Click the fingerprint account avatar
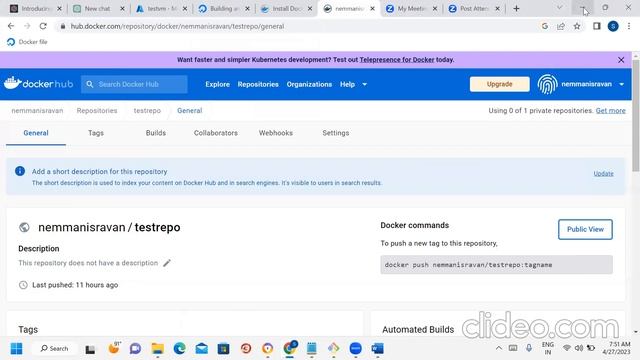The height and width of the screenshot is (360, 640). point(547,84)
